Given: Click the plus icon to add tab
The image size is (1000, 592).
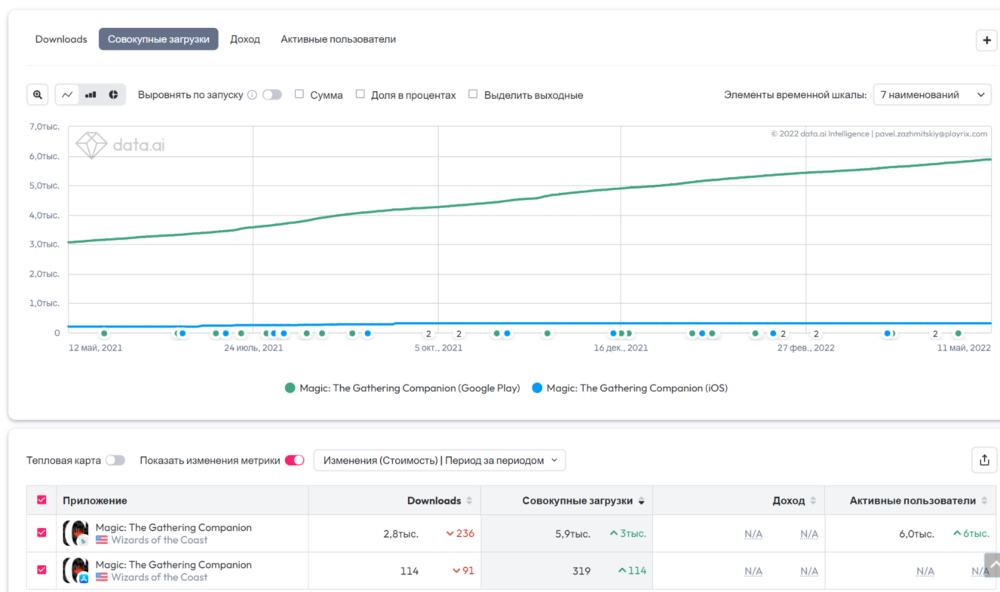Looking at the screenshot, I should coord(985,40).
